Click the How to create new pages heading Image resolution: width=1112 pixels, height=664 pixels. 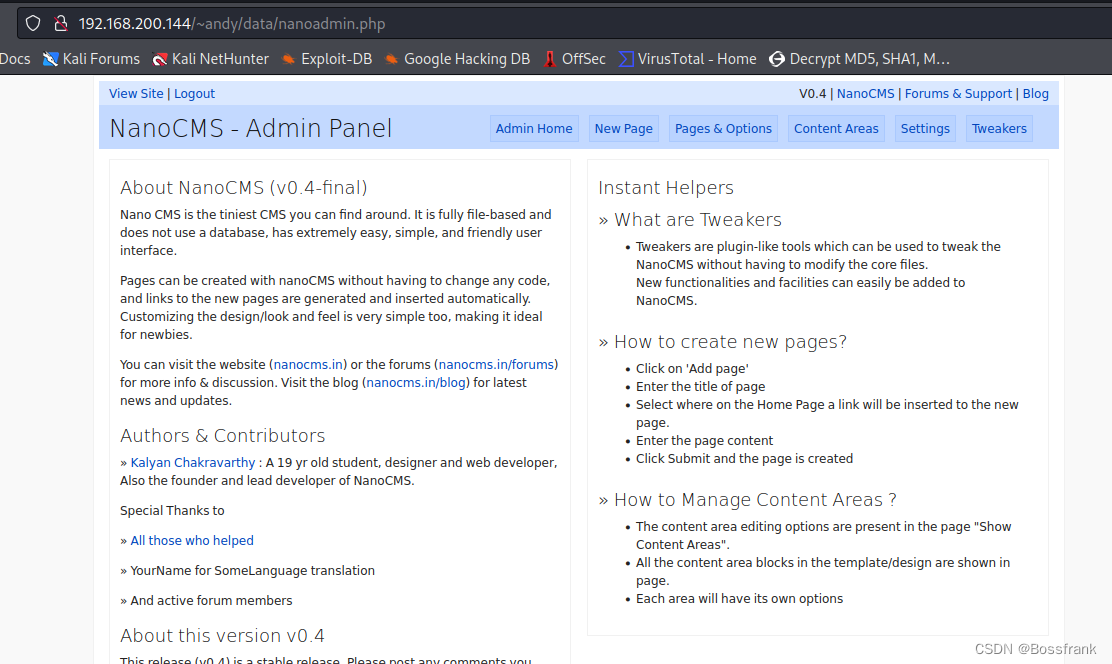tap(730, 342)
